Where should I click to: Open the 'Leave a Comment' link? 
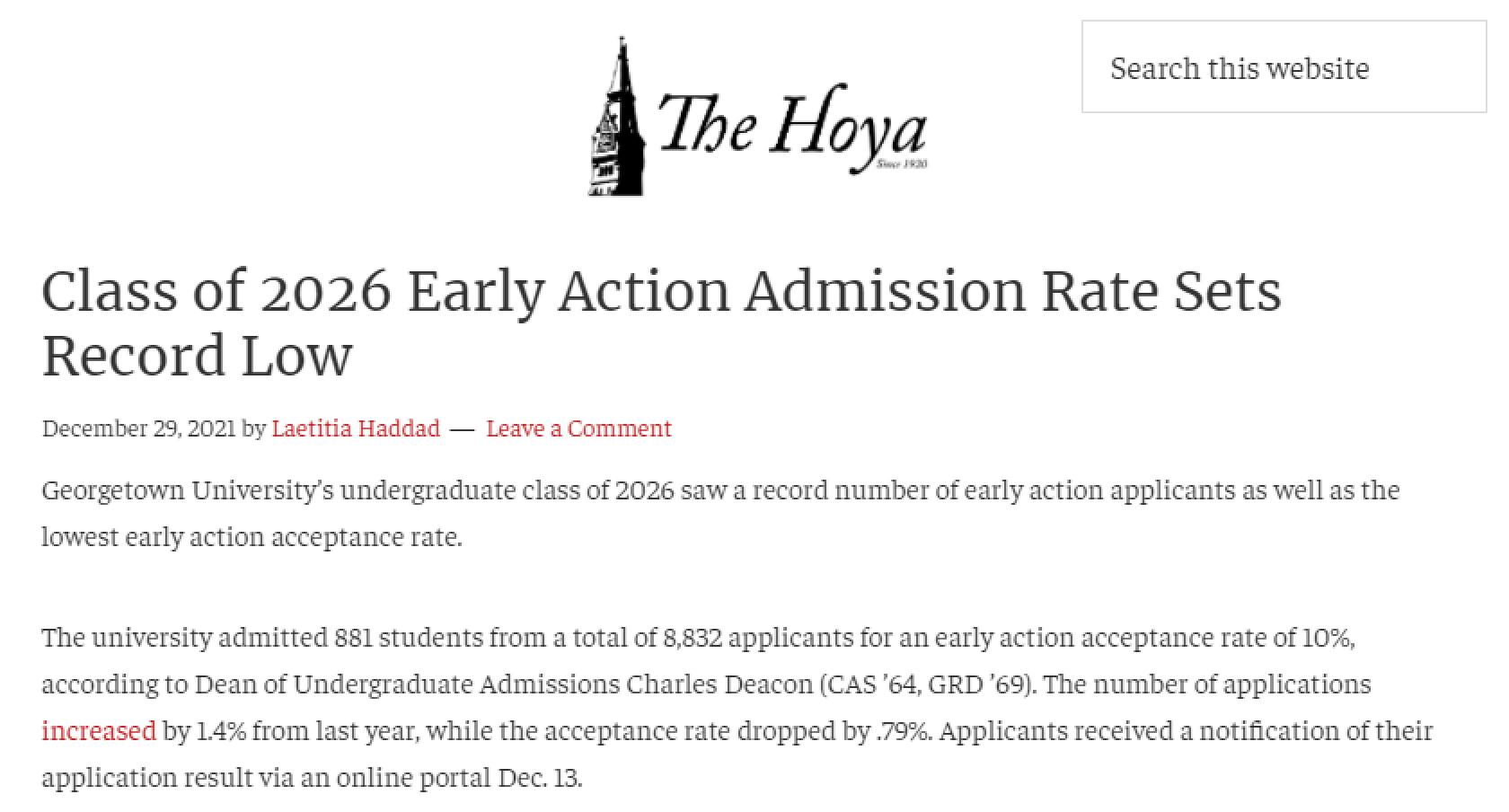click(x=578, y=428)
